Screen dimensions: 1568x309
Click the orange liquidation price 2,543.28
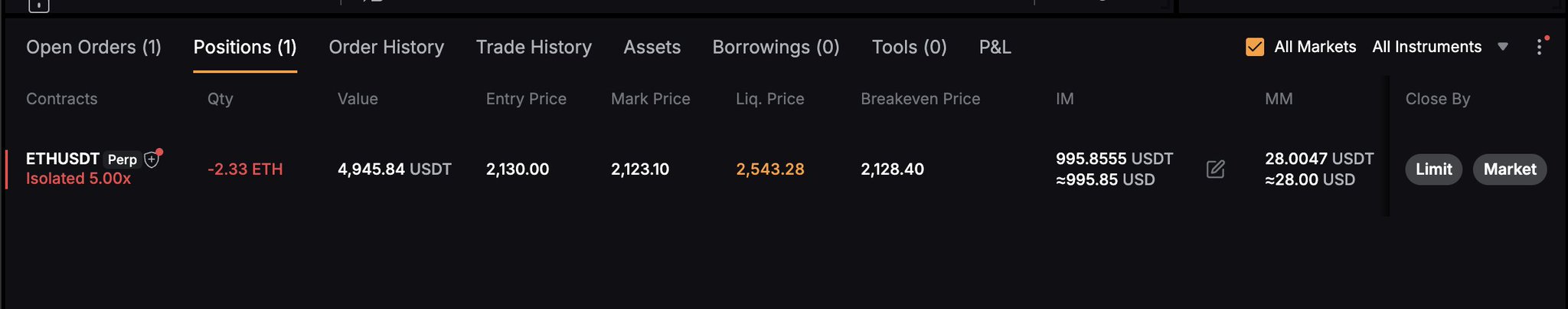coord(769,169)
